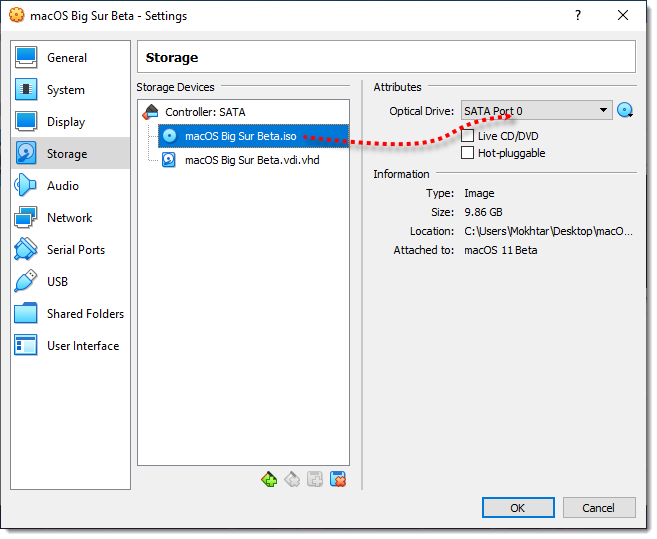657x539 pixels.
Task: Click the Type value Image
Action: tap(479, 193)
